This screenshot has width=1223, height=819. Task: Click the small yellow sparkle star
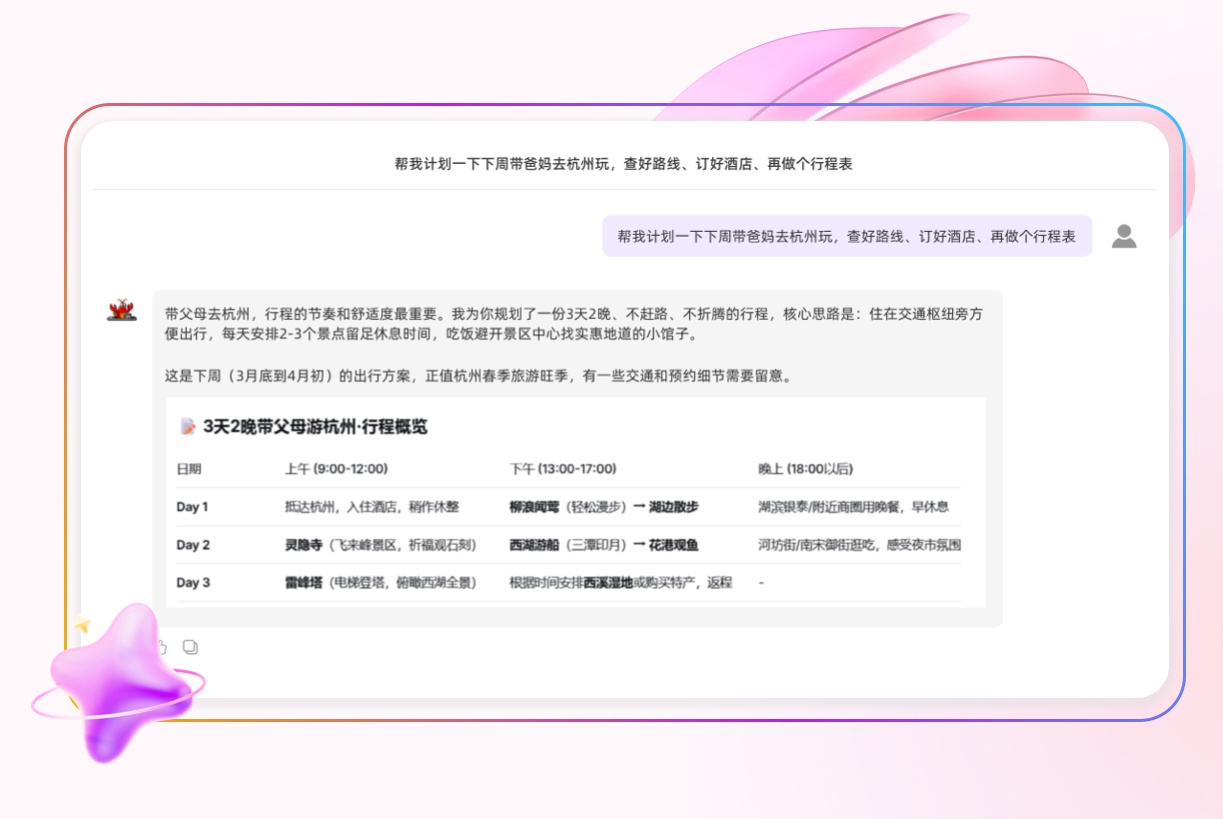point(81,625)
